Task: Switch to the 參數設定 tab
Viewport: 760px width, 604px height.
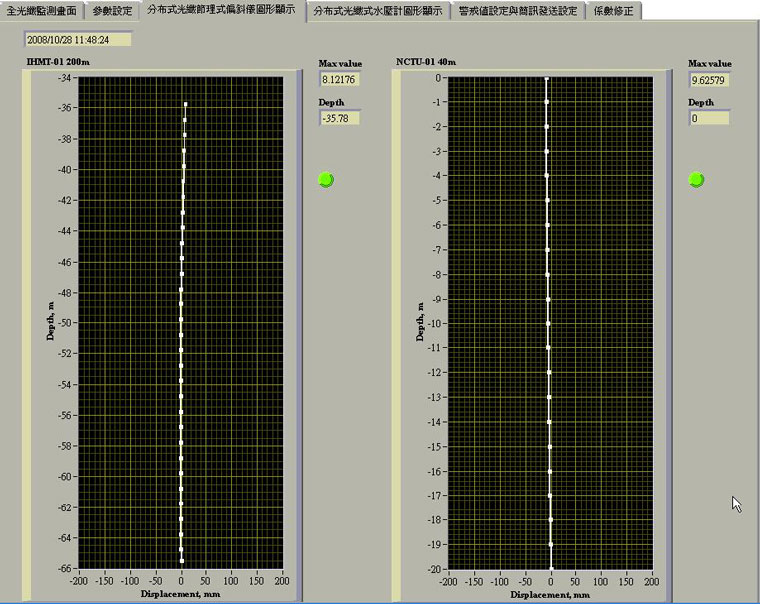Action: pos(111,11)
